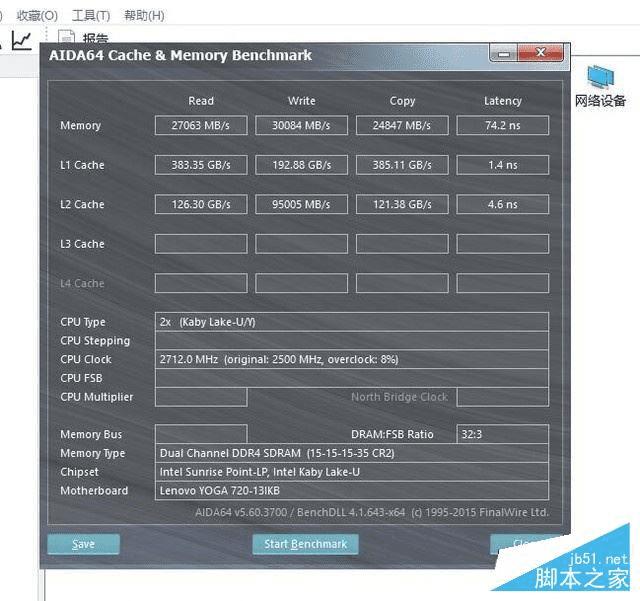Open the 网络设备 network devices icon
Image resolution: width=640 pixels, height=601 pixels.
[x=600, y=87]
